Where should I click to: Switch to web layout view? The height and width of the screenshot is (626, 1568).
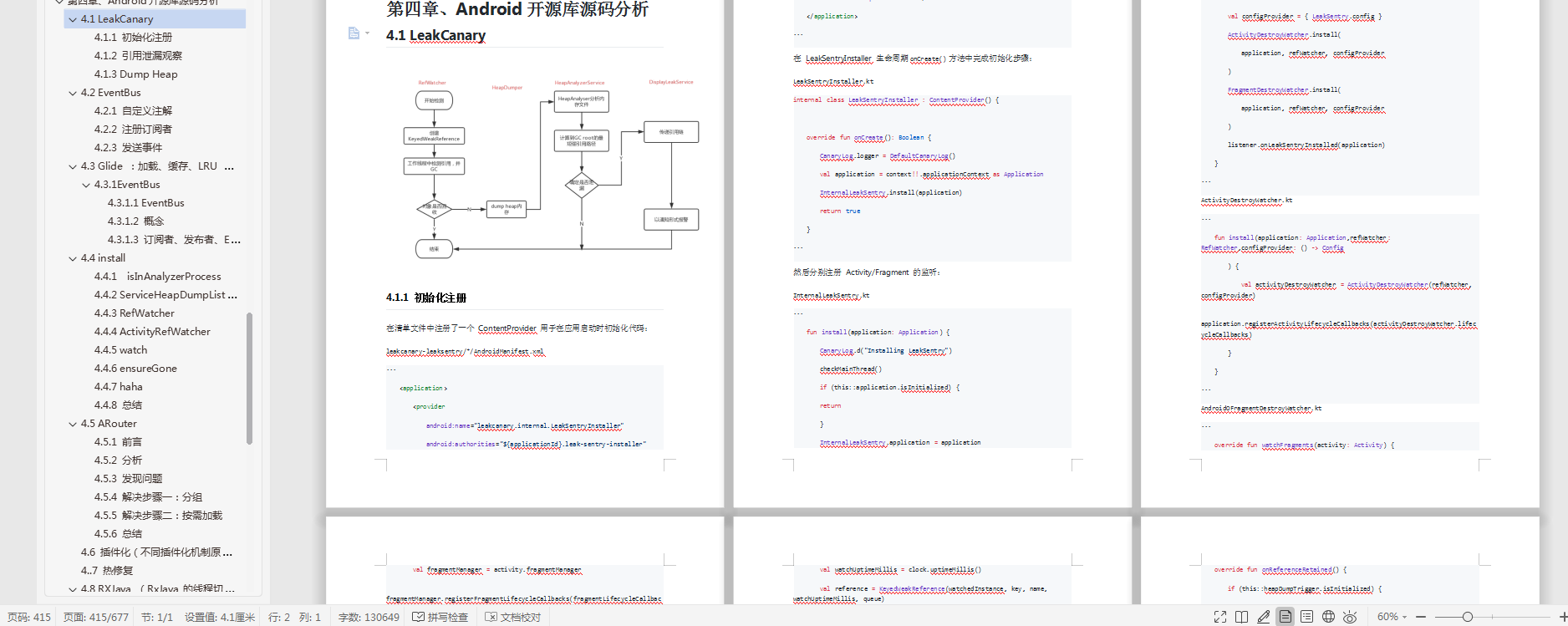[1328, 617]
